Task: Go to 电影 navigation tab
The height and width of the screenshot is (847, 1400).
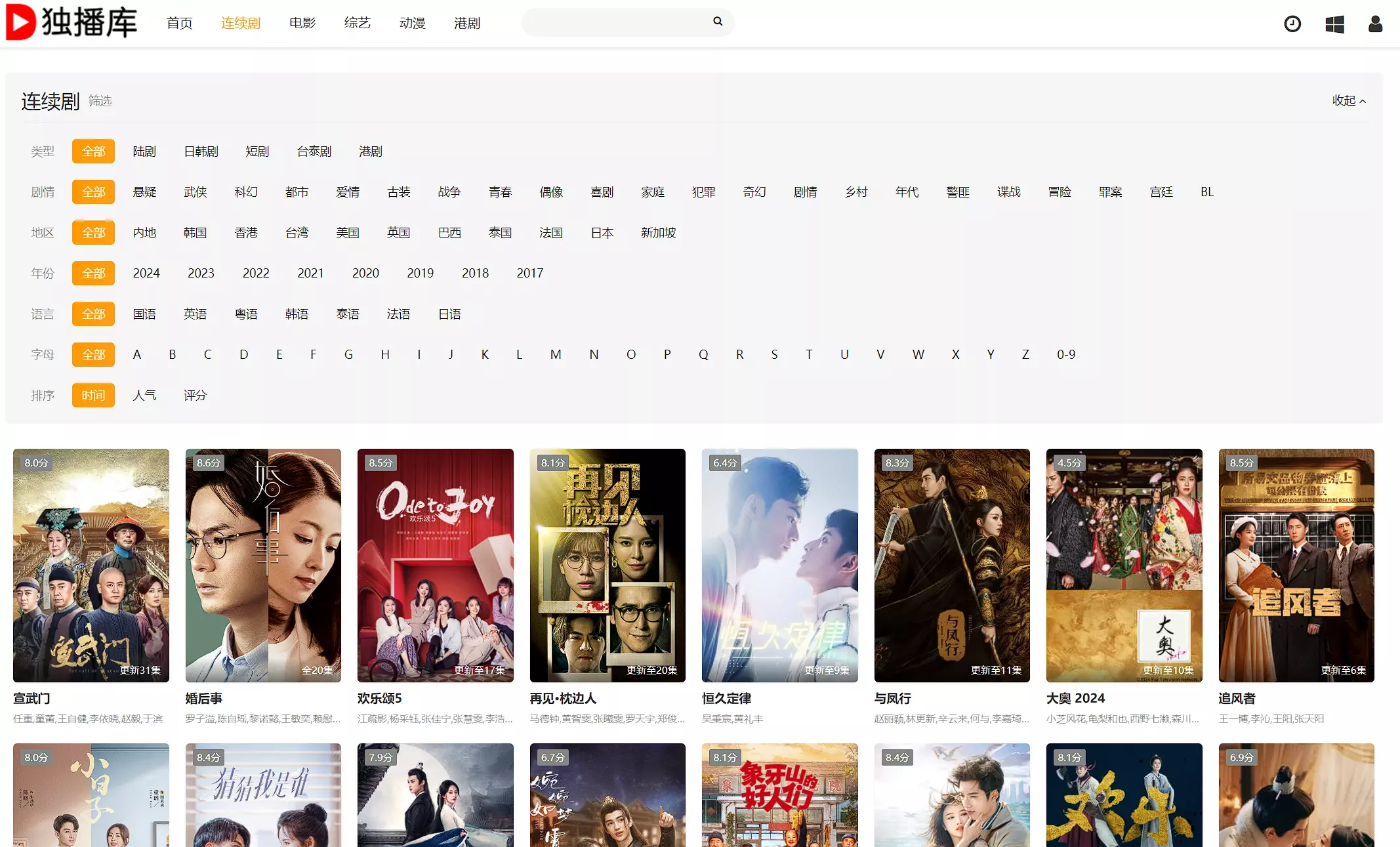Action: [x=302, y=24]
